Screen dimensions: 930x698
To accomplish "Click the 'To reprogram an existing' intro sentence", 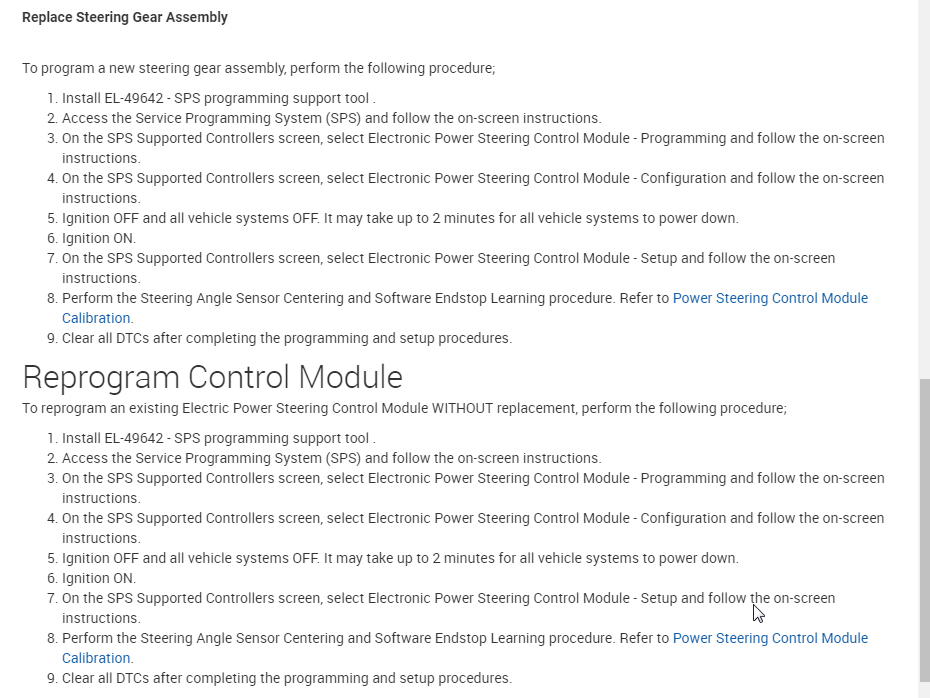I will (x=404, y=408).
